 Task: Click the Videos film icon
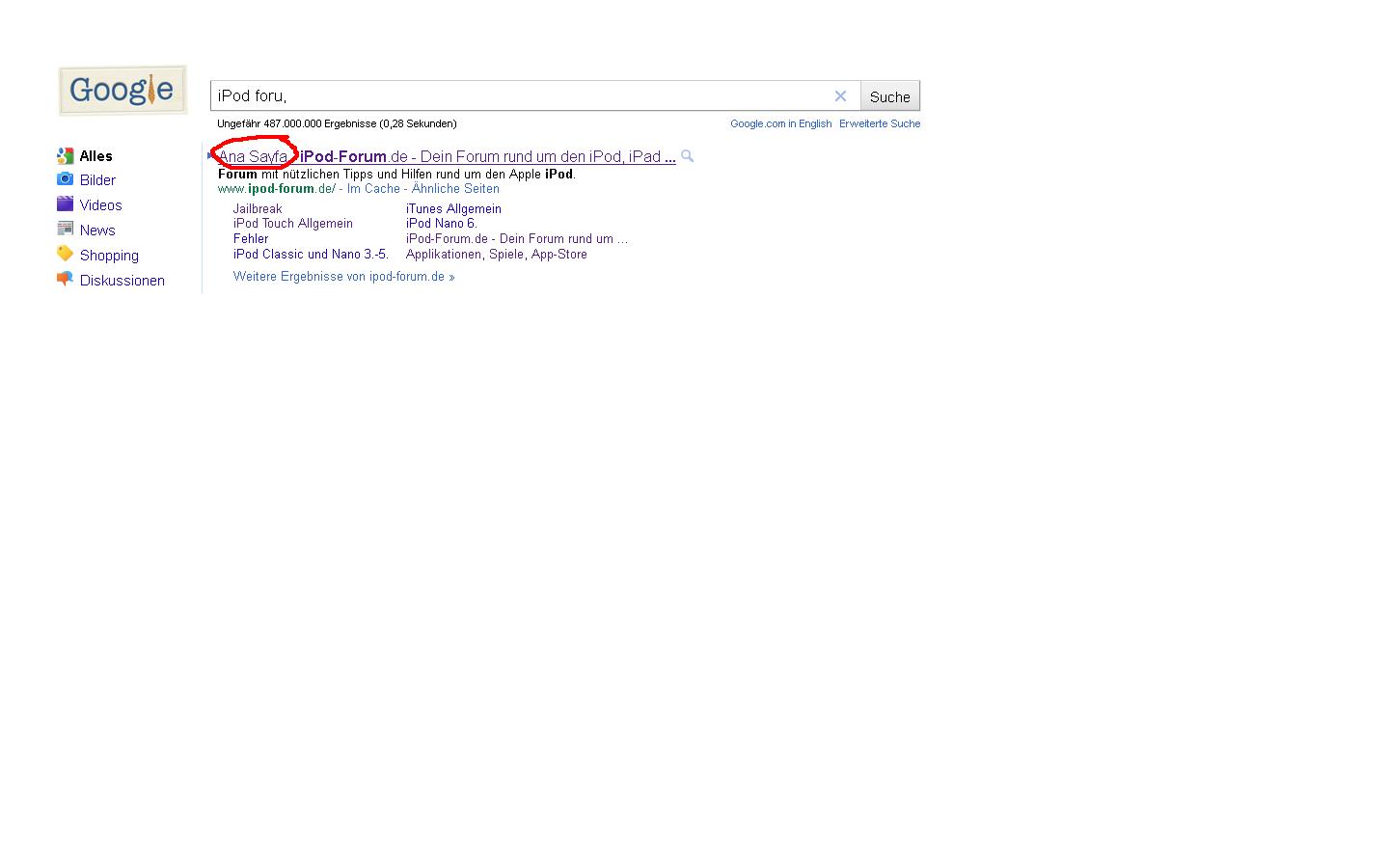point(65,203)
